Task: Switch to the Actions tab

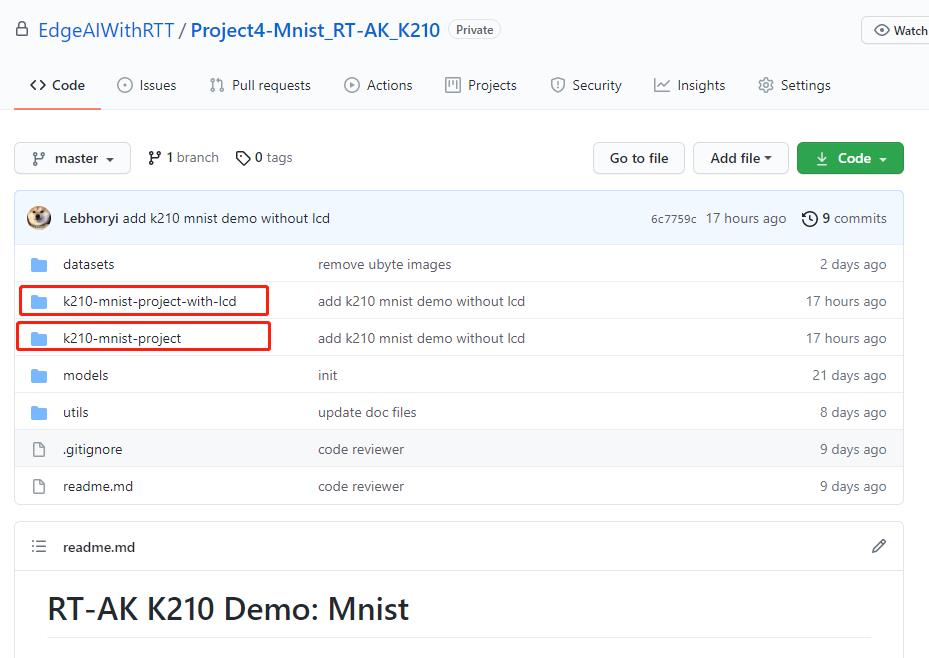Action: pyautogui.click(x=378, y=85)
